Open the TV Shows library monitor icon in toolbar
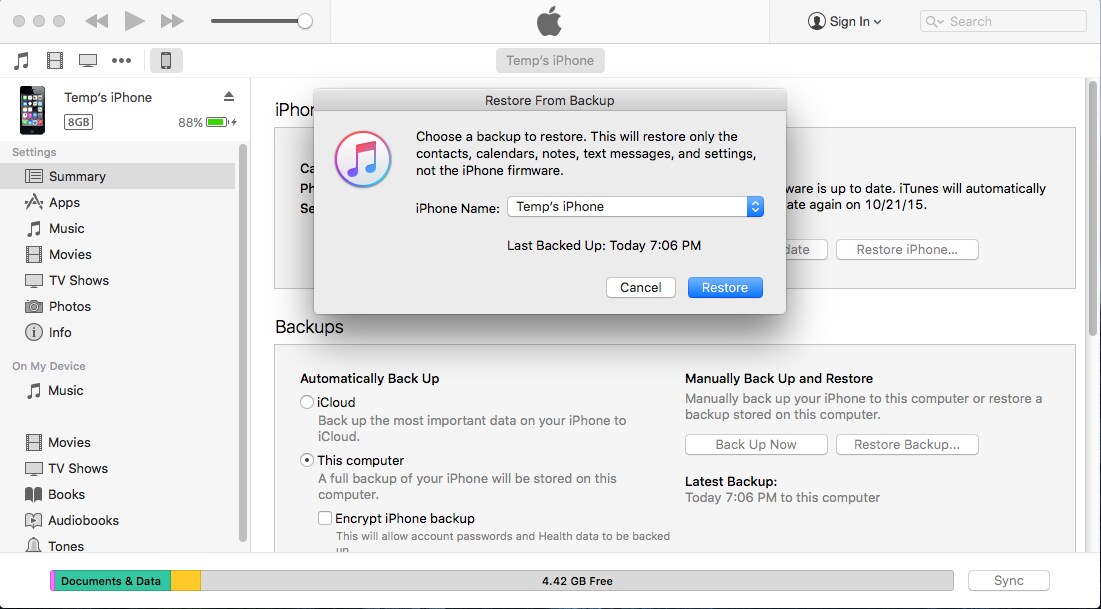Image resolution: width=1101 pixels, height=609 pixels. (x=88, y=60)
